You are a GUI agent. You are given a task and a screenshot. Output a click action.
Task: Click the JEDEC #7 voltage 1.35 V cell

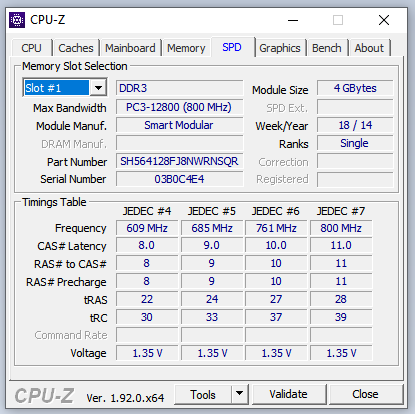click(x=341, y=353)
